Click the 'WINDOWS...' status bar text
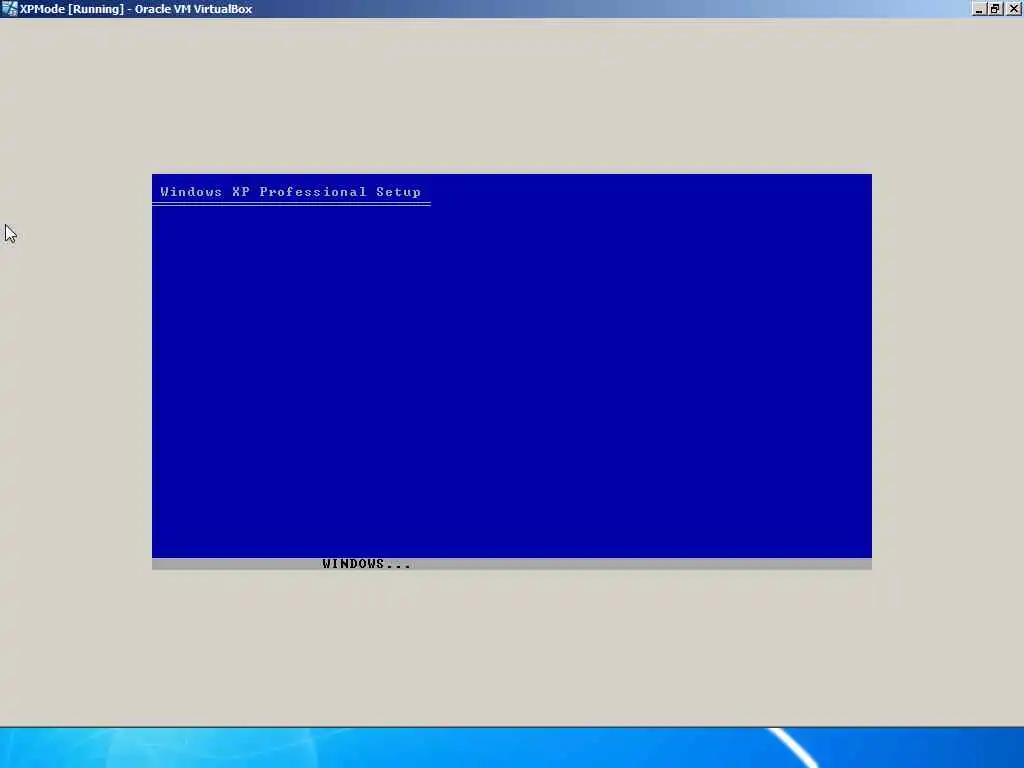 366,564
